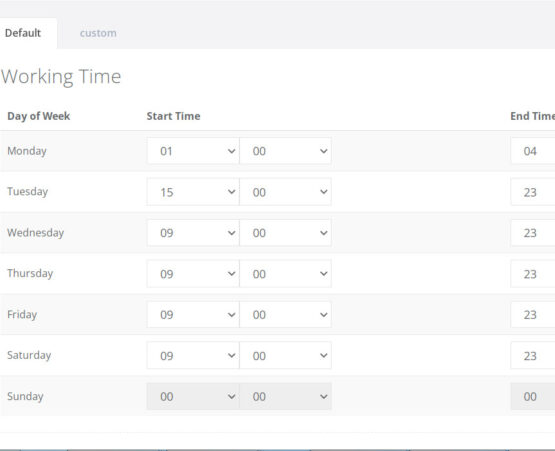Open Thursday start minute dropdown
Viewport: 555px width, 451px height.
pos(285,274)
